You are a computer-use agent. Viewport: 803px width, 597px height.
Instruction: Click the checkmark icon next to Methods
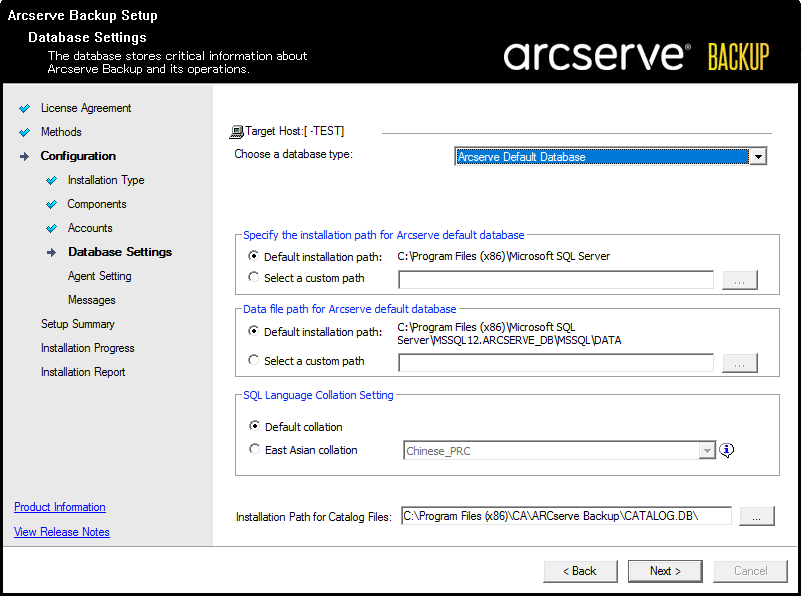[x=24, y=133]
